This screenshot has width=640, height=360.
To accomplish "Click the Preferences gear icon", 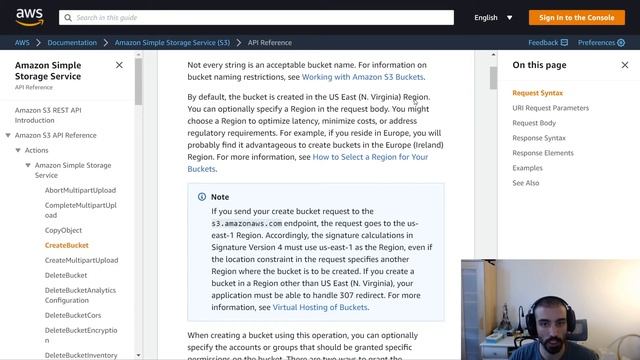I will tap(621, 42).
